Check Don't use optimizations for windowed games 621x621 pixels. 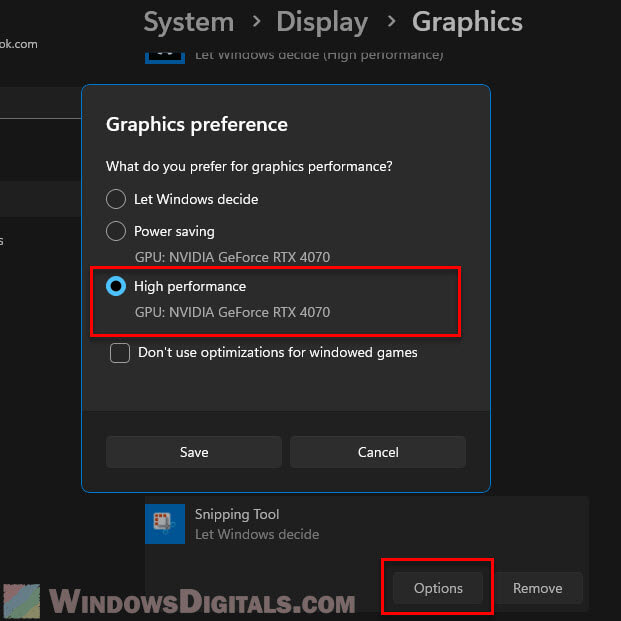(x=120, y=352)
